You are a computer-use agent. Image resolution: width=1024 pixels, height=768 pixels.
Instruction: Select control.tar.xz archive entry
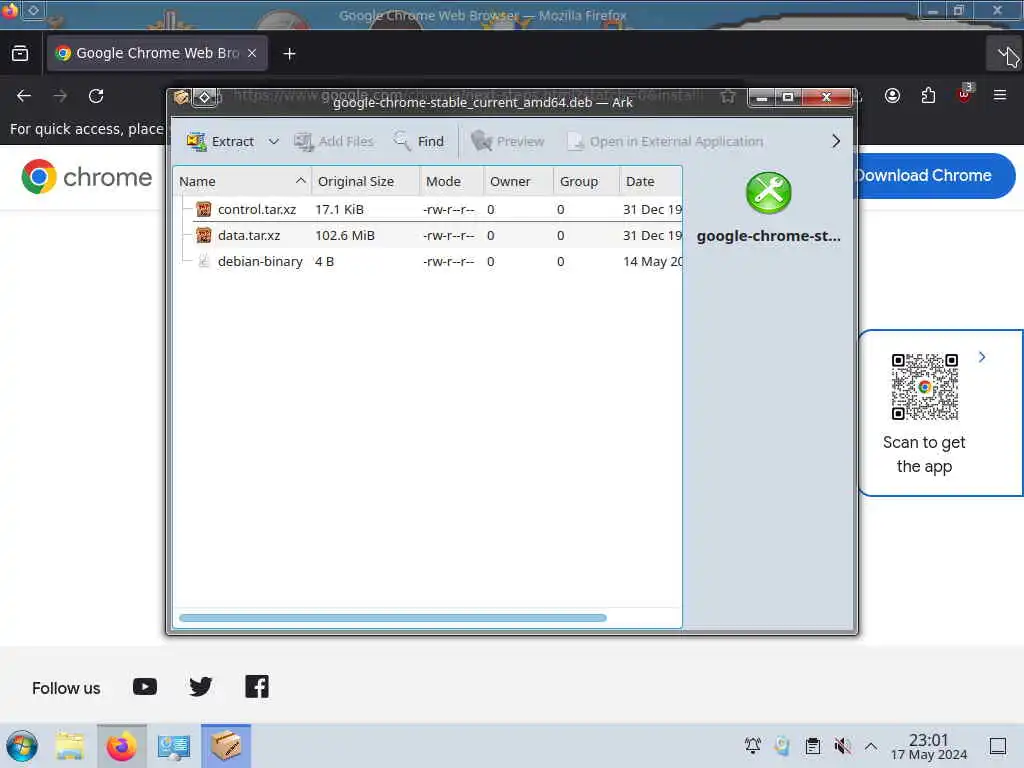pyautogui.click(x=257, y=209)
